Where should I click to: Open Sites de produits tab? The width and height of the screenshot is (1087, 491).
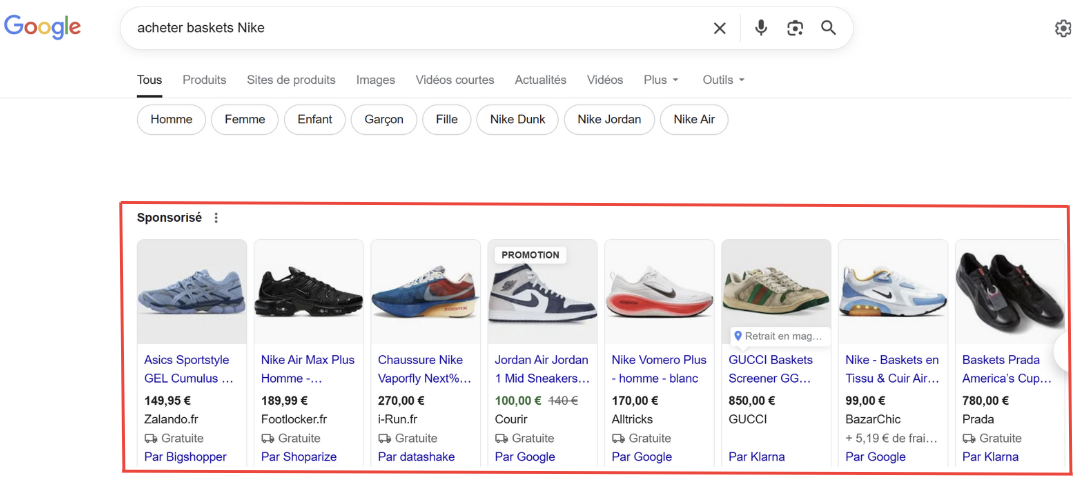[x=291, y=80]
